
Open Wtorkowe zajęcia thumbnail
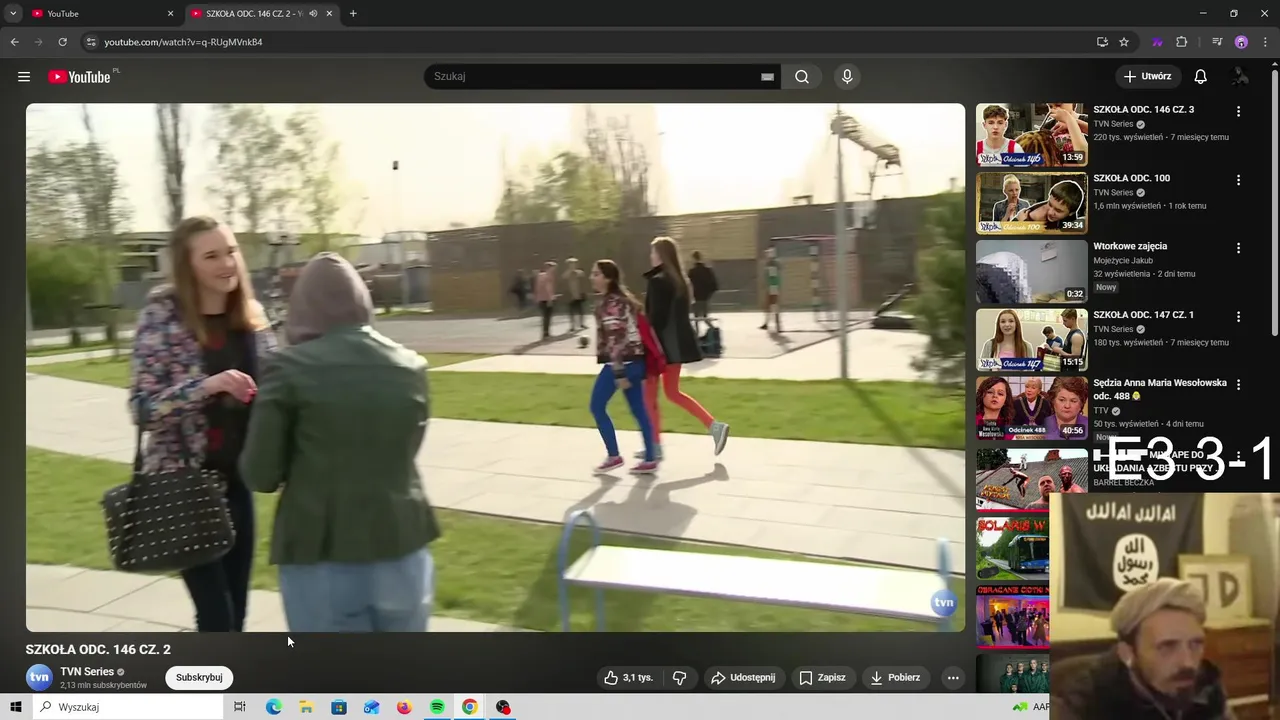click(x=1031, y=271)
